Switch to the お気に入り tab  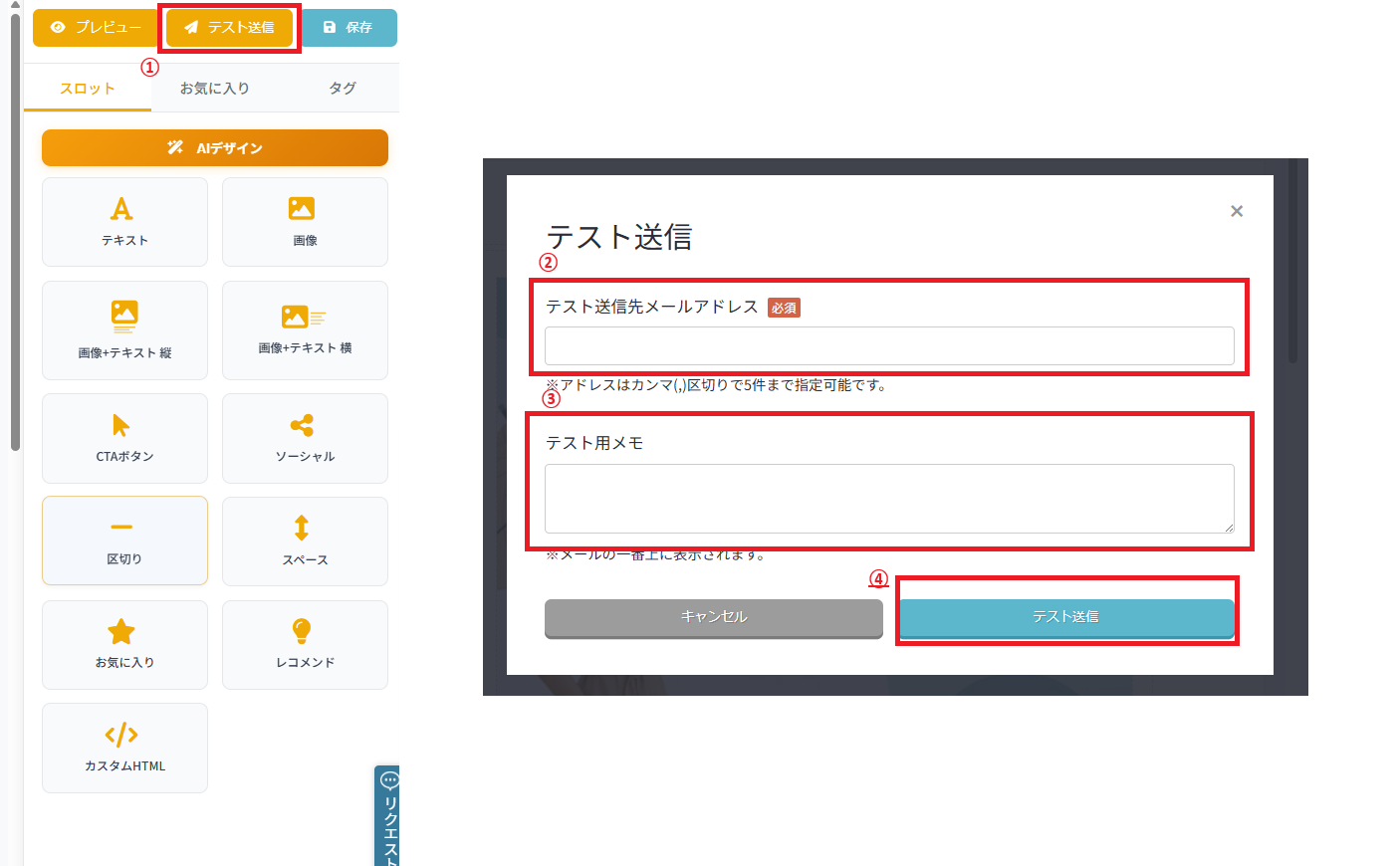(x=213, y=88)
